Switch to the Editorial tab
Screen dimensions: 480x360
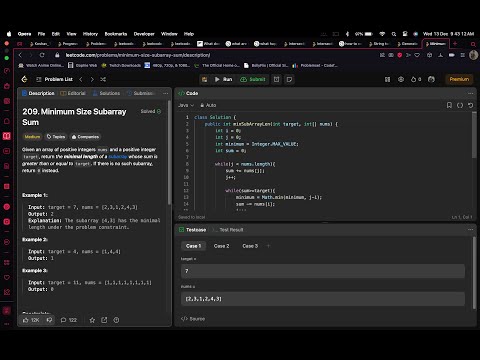click(73, 93)
